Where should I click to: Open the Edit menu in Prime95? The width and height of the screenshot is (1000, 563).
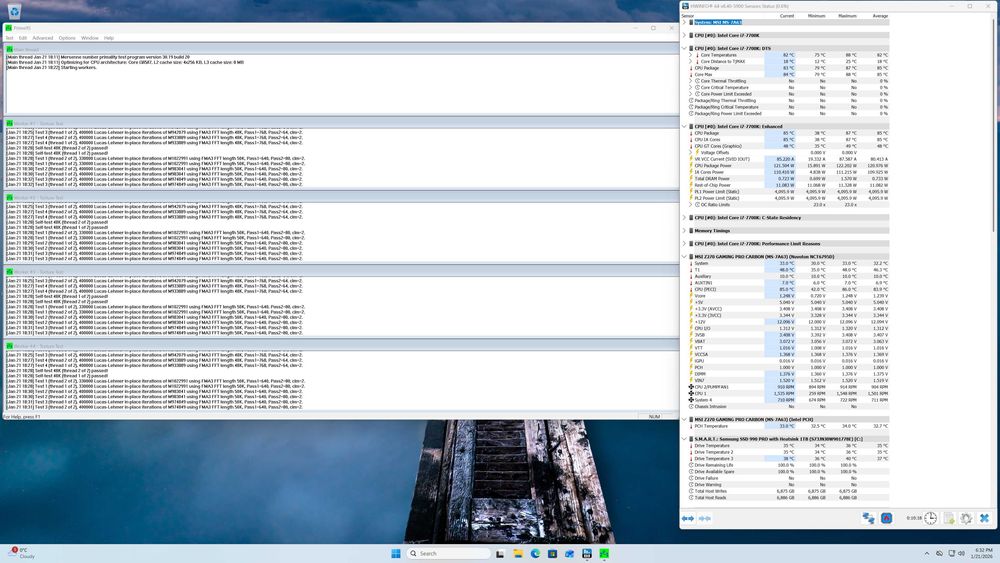point(23,38)
